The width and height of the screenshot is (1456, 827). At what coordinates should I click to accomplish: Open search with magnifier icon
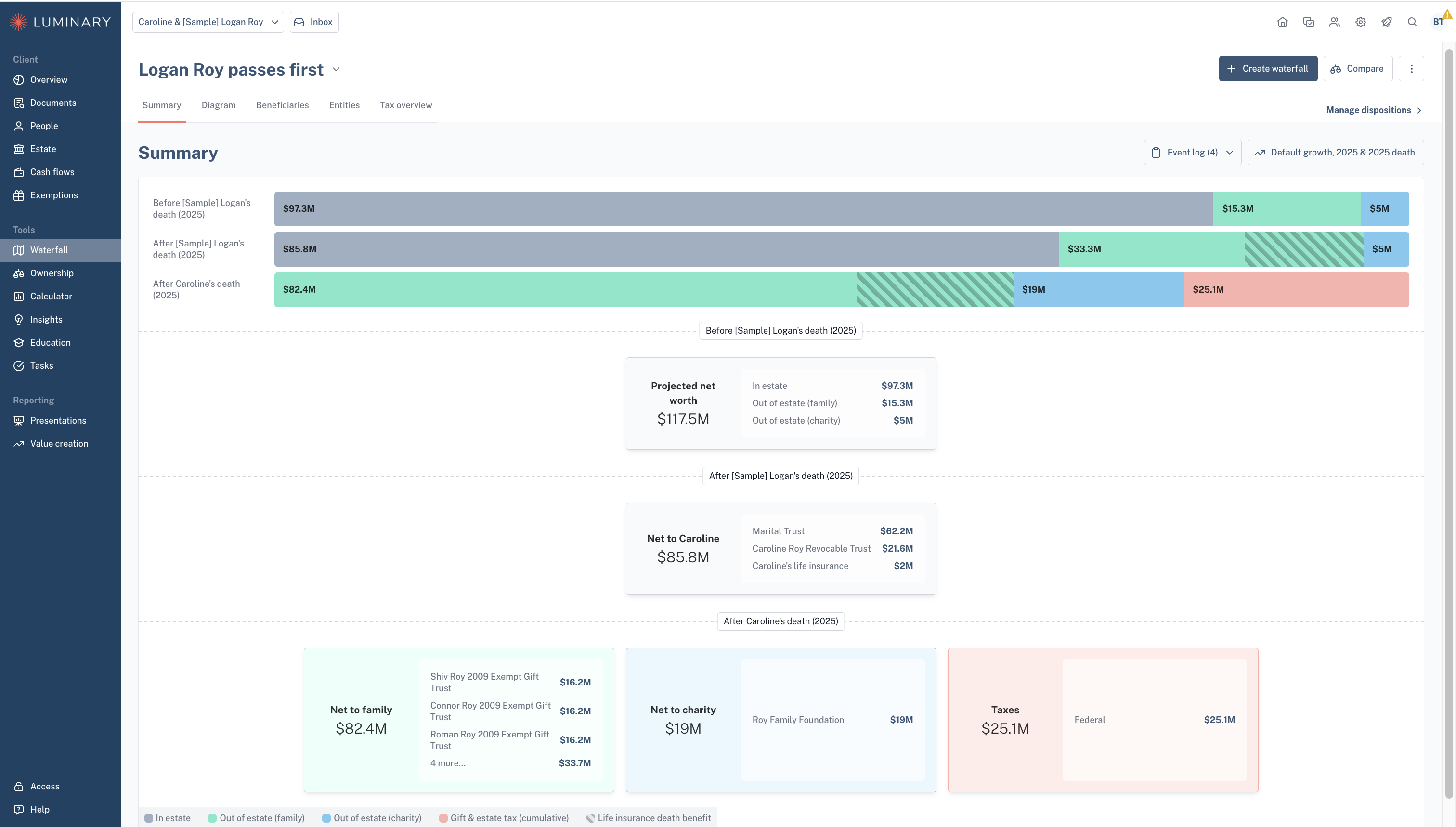pos(1412,22)
